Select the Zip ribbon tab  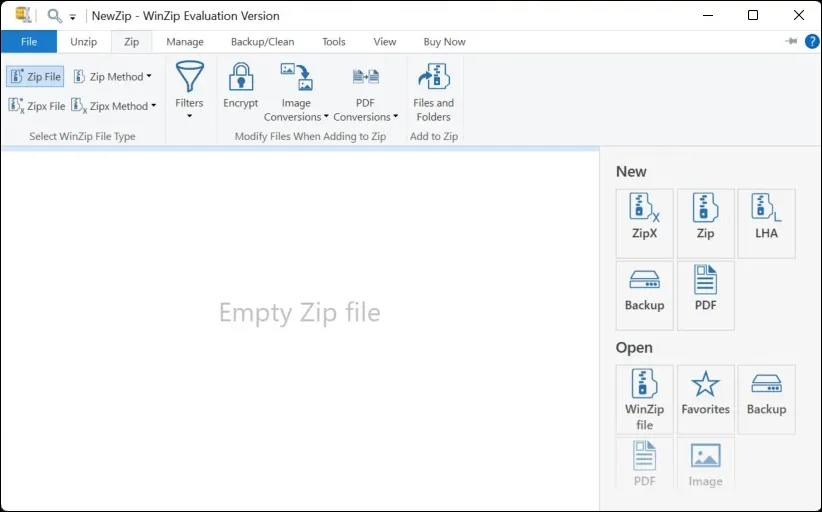pos(132,41)
